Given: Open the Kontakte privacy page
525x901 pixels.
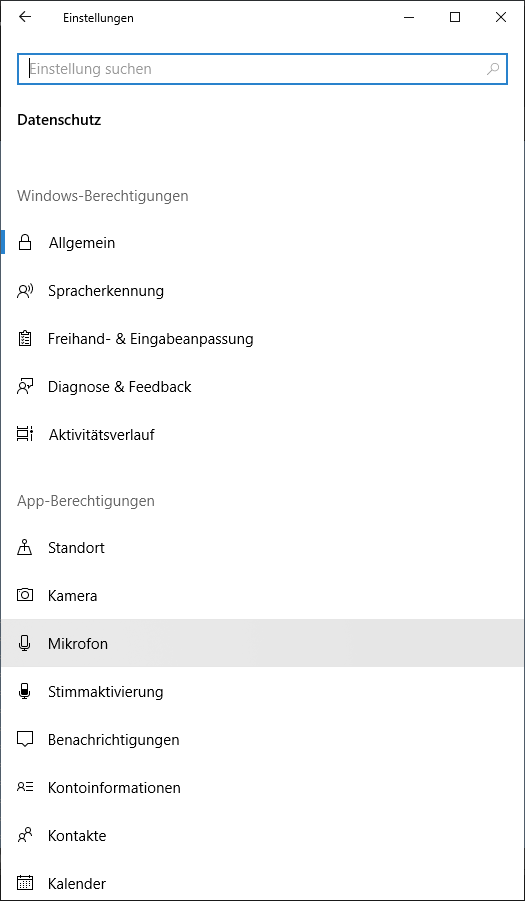Looking at the screenshot, I should click(262, 835).
